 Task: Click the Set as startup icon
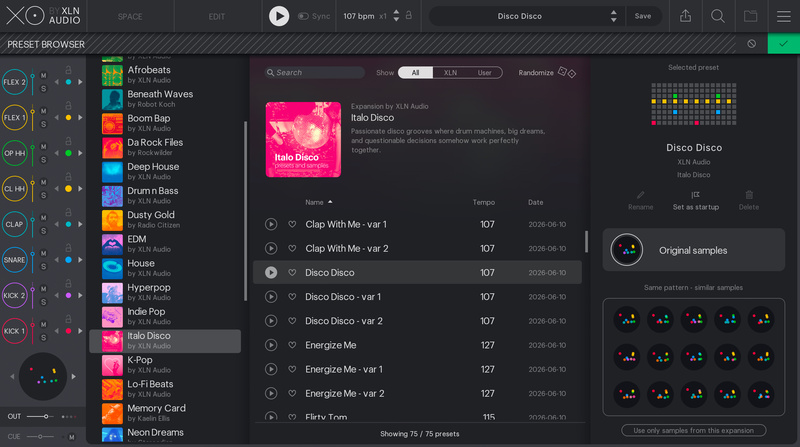pos(695,195)
